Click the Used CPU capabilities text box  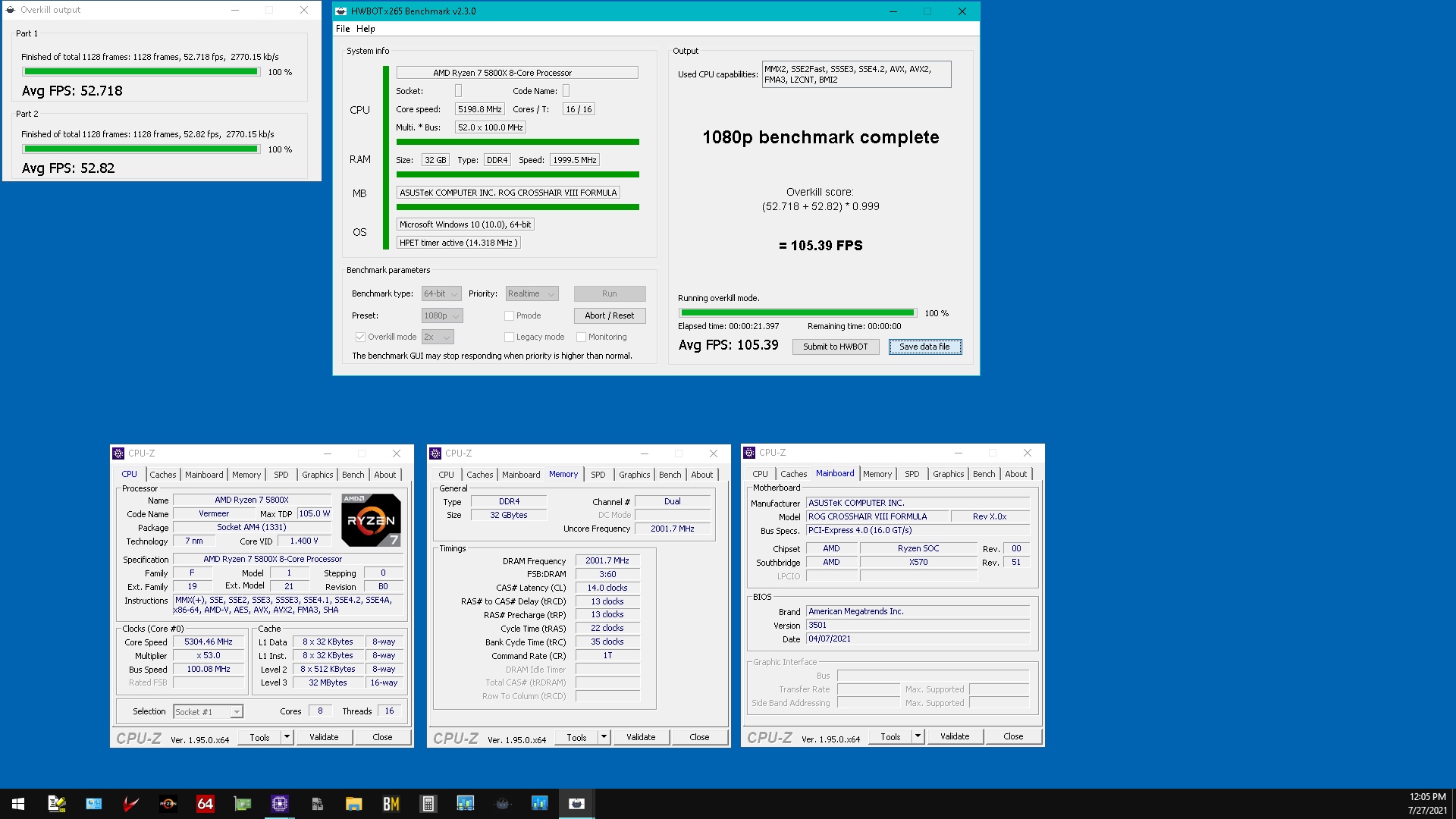coord(856,74)
